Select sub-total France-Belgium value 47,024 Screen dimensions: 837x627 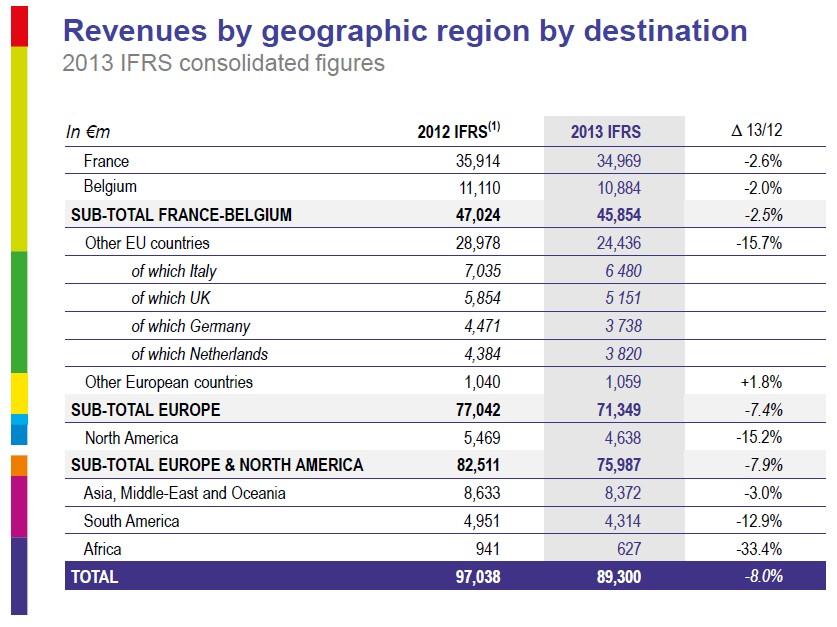tap(478, 215)
